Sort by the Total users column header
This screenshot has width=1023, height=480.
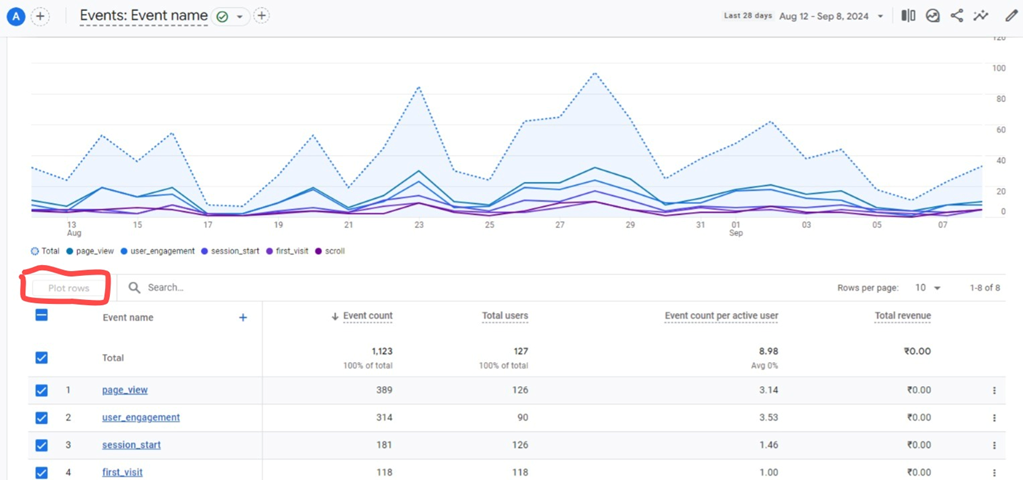pyautogui.click(x=504, y=316)
